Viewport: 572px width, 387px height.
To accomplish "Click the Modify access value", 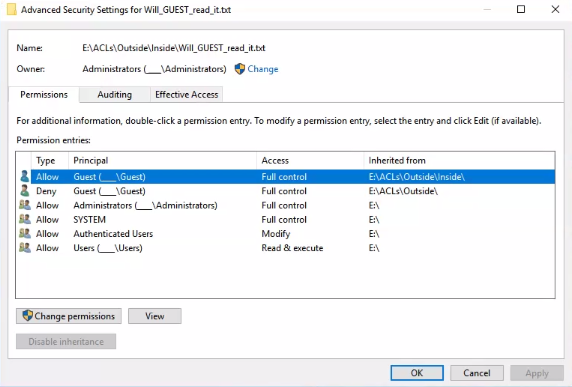I will pos(276,233).
